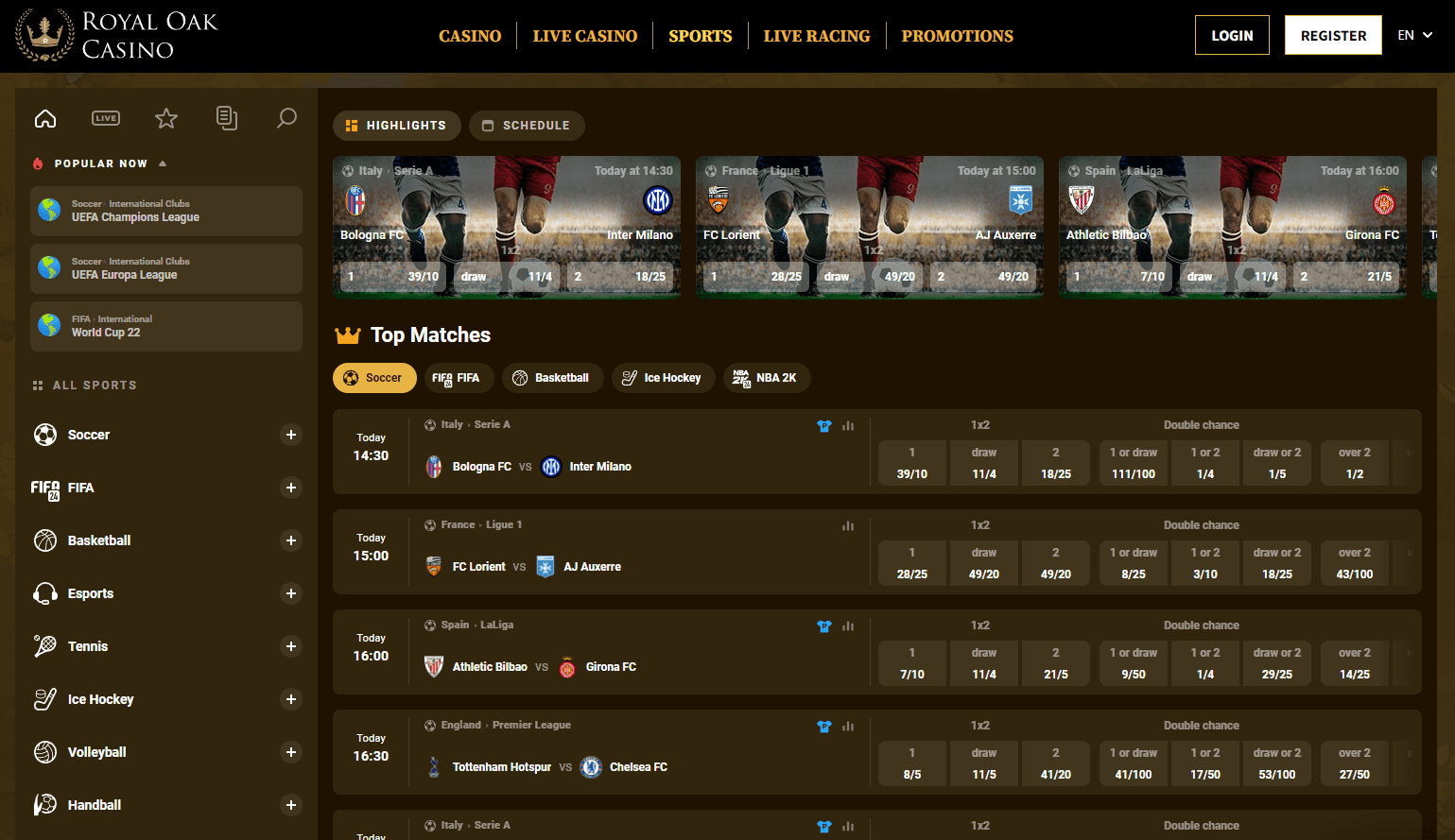The width and height of the screenshot is (1455, 840).
Task: Expand the Soccer sport category
Action: (291, 435)
